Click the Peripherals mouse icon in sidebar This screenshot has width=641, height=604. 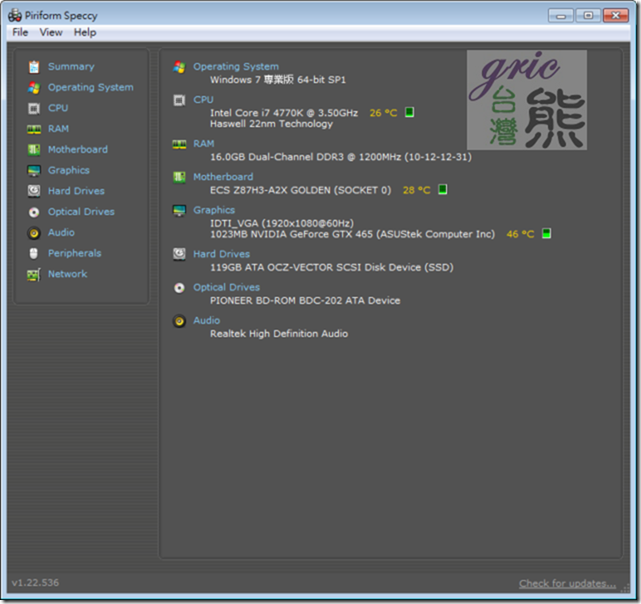pos(34,254)
